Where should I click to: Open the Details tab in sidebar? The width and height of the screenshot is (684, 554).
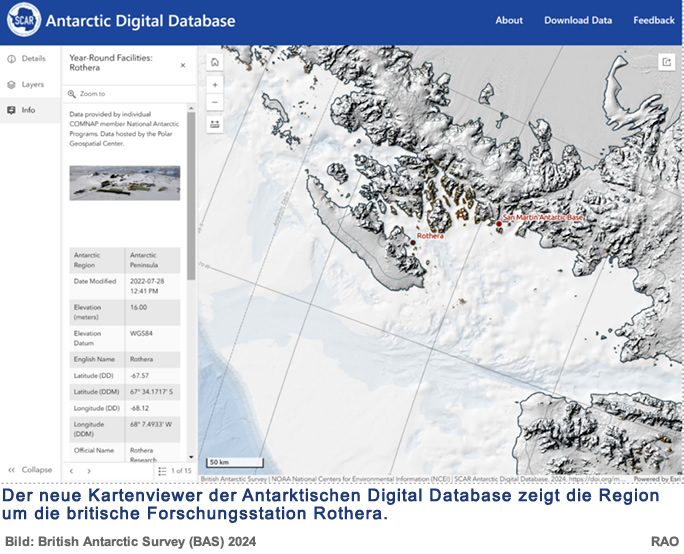[x=28, y=59]
